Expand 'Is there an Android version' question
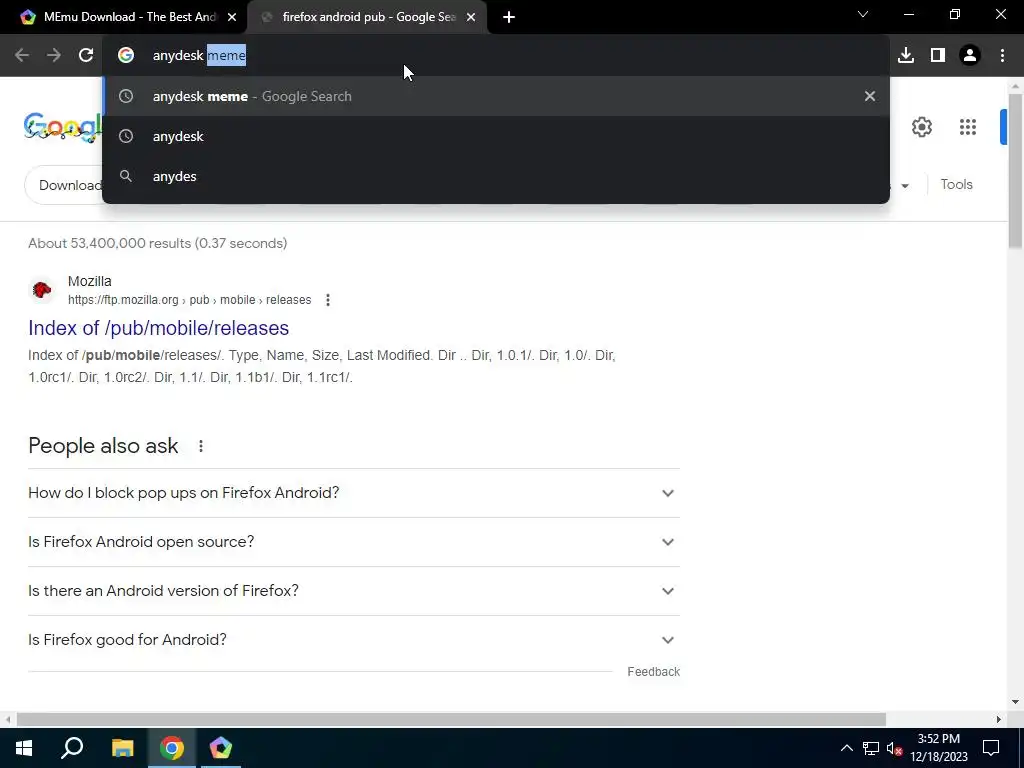The height and width of the screenshot is (768, 1024). [x=354, y=591]
